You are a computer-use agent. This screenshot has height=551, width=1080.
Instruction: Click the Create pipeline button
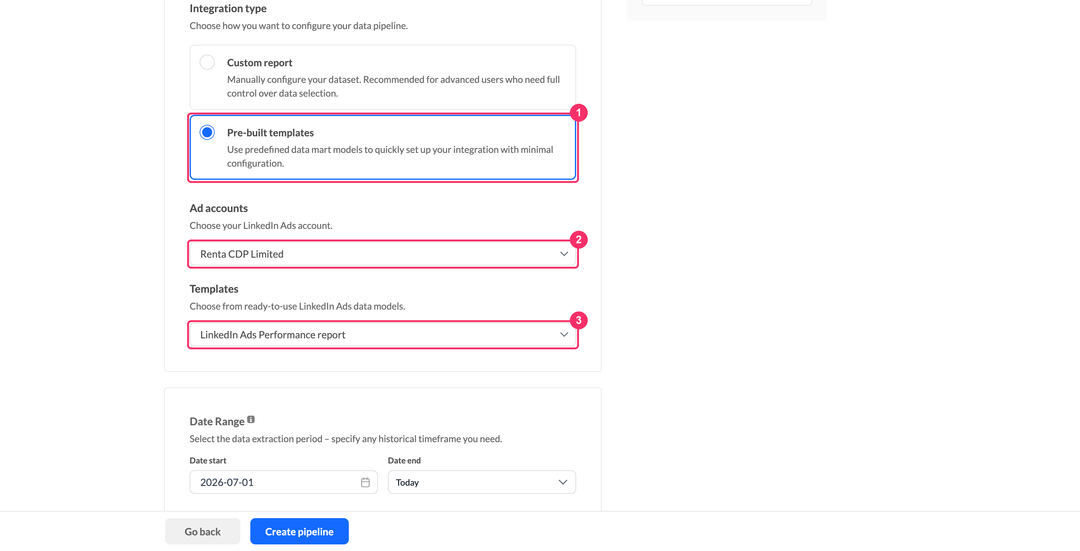(x=299, y=532)
